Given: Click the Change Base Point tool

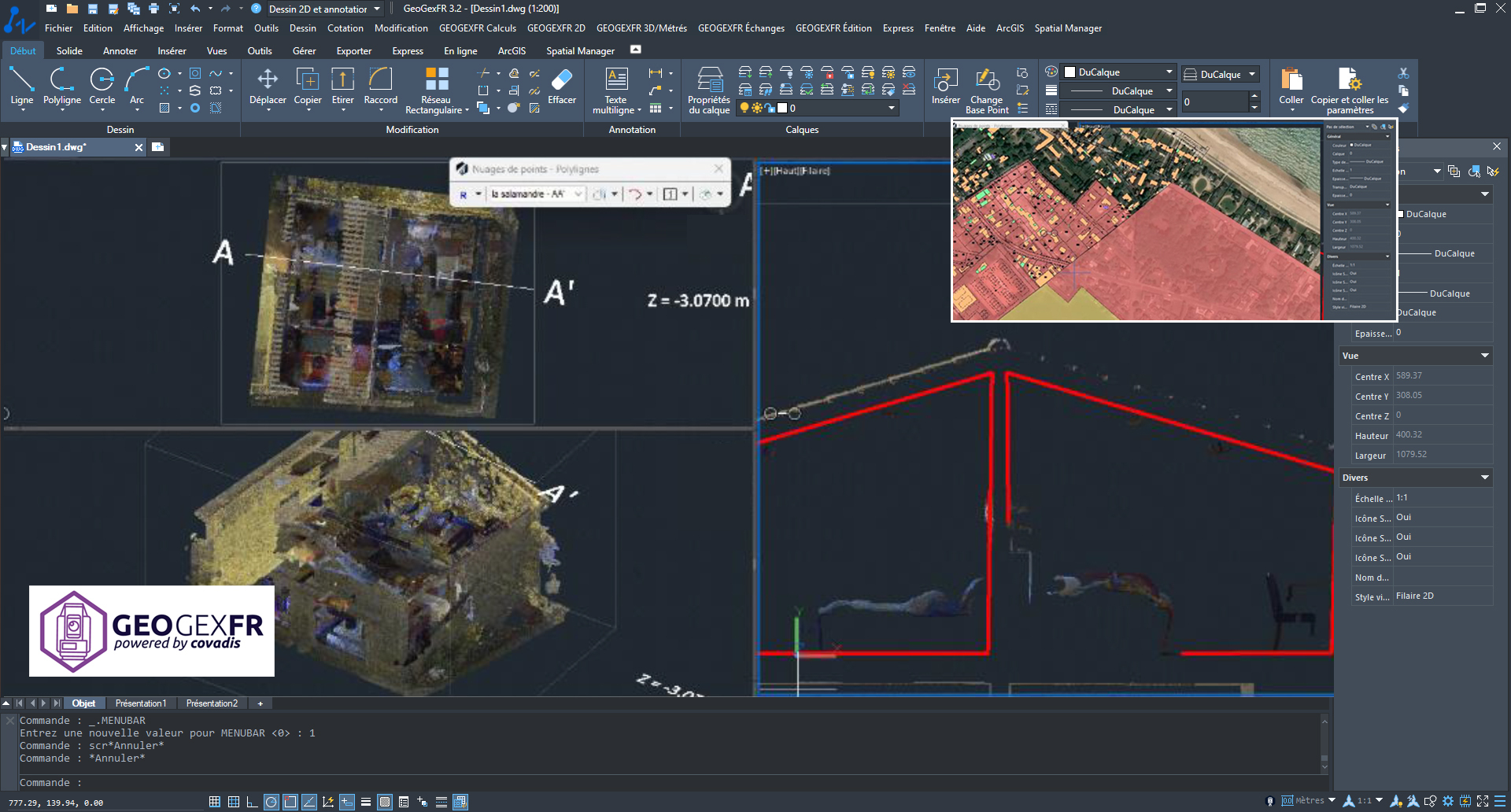Looking at the screenshot, I should [987, 90].
